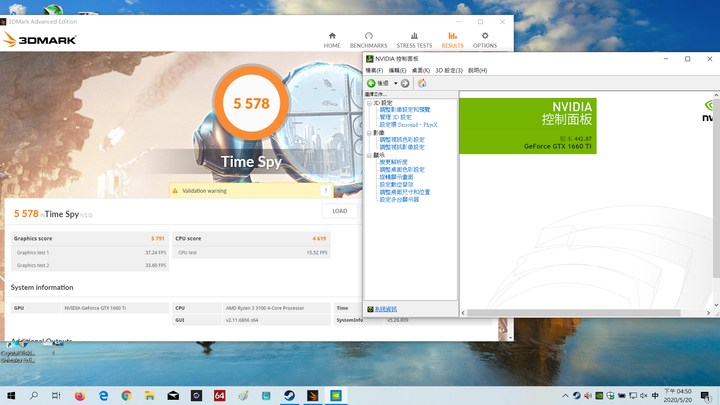
Task: Open 設定數位音效 in the tree
Action: [396, 185]
